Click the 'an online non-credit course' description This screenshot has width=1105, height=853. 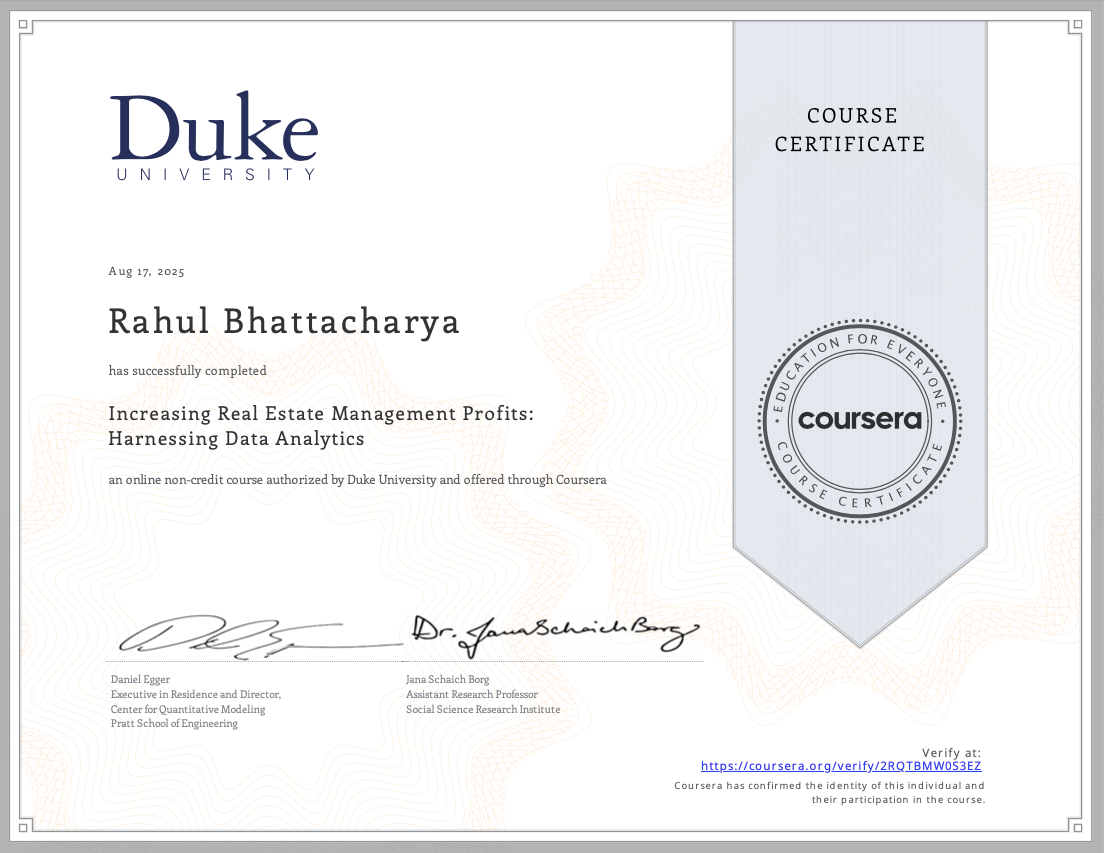pos(357,480)
